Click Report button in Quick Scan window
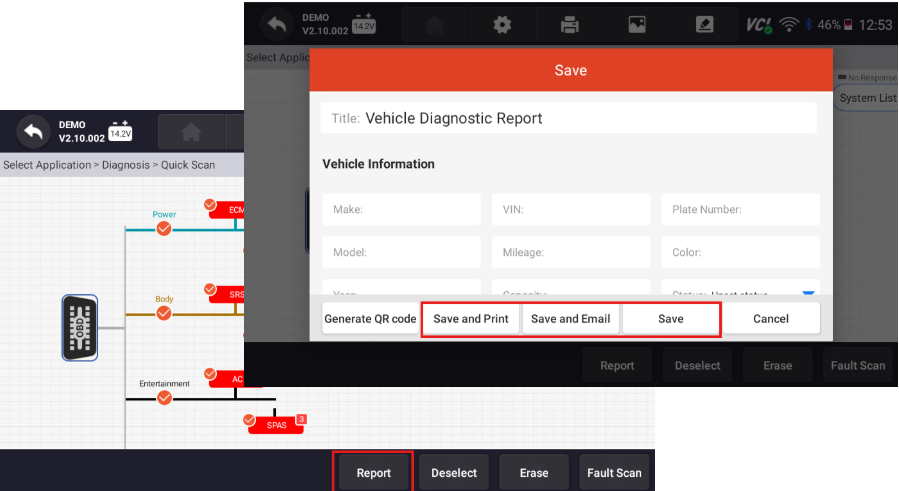The height and width of the screenshot is (491, 899). pyautogui.click(x=374, y=473)
